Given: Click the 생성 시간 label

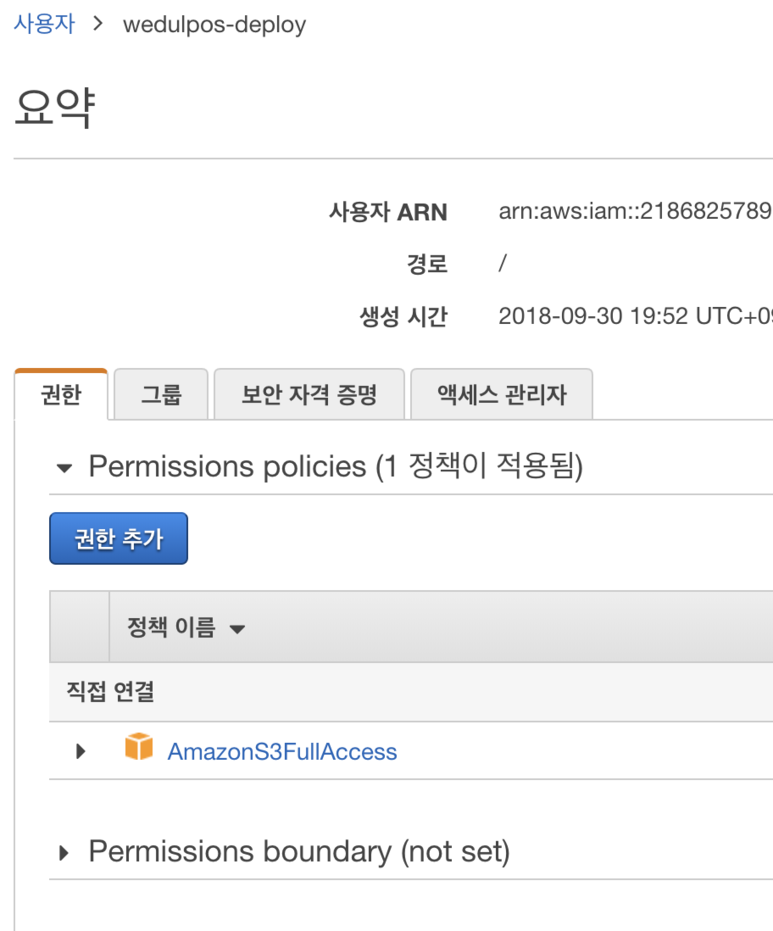Looking at the screenshot, I should click(403, 316).
